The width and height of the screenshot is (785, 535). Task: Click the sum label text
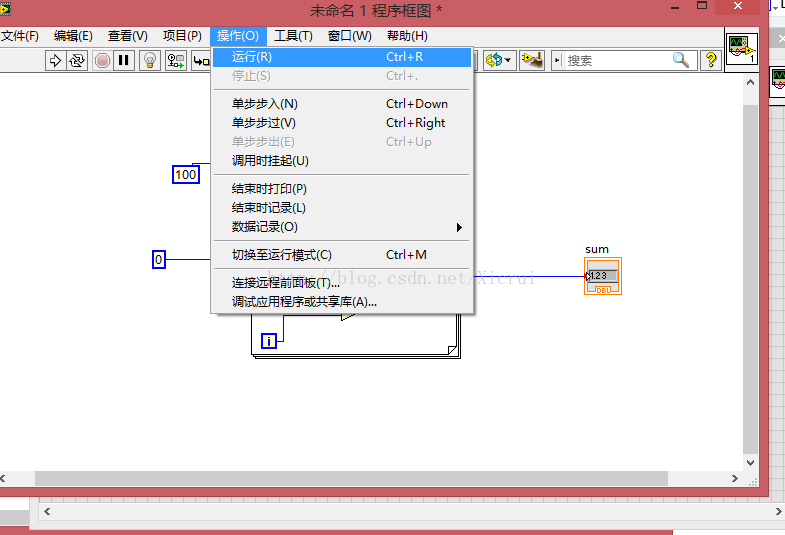coord(597,249)
